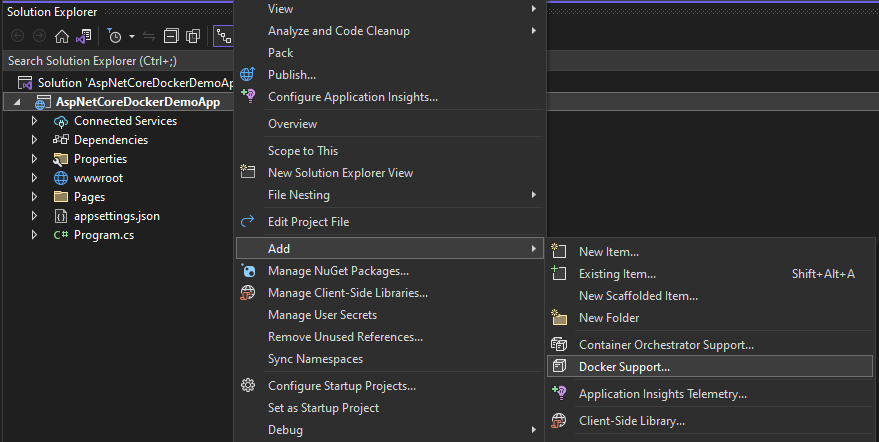Select Manage NuGet Packages... menu entry
This screenshot has width=879, height=442.
(338, 271)
